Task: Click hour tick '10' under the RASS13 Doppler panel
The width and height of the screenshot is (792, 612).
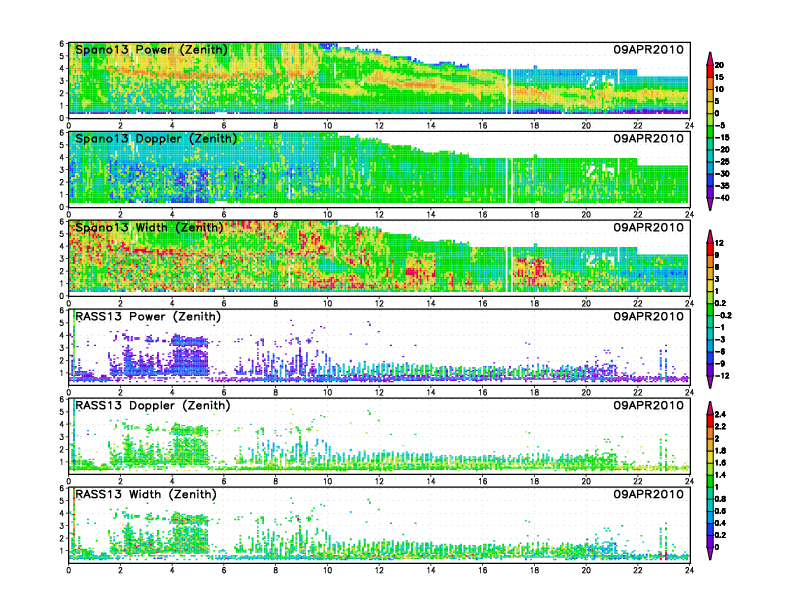Action: [327, 481]
